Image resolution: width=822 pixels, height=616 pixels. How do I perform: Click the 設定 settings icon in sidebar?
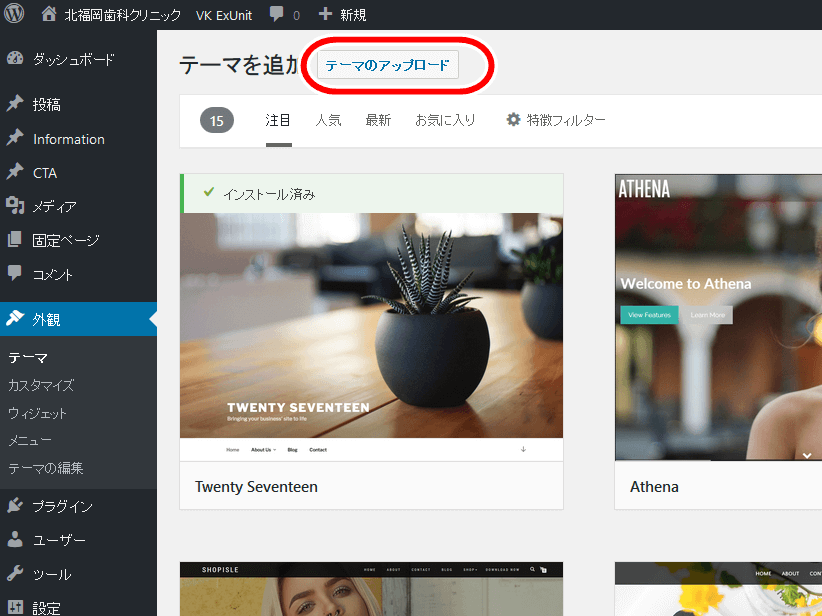click(x=15, y=608)
